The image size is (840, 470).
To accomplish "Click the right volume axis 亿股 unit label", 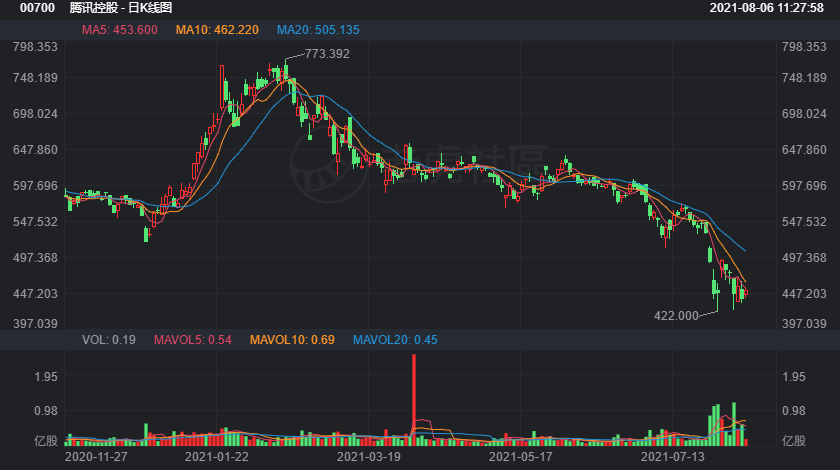I will (793, 441).
